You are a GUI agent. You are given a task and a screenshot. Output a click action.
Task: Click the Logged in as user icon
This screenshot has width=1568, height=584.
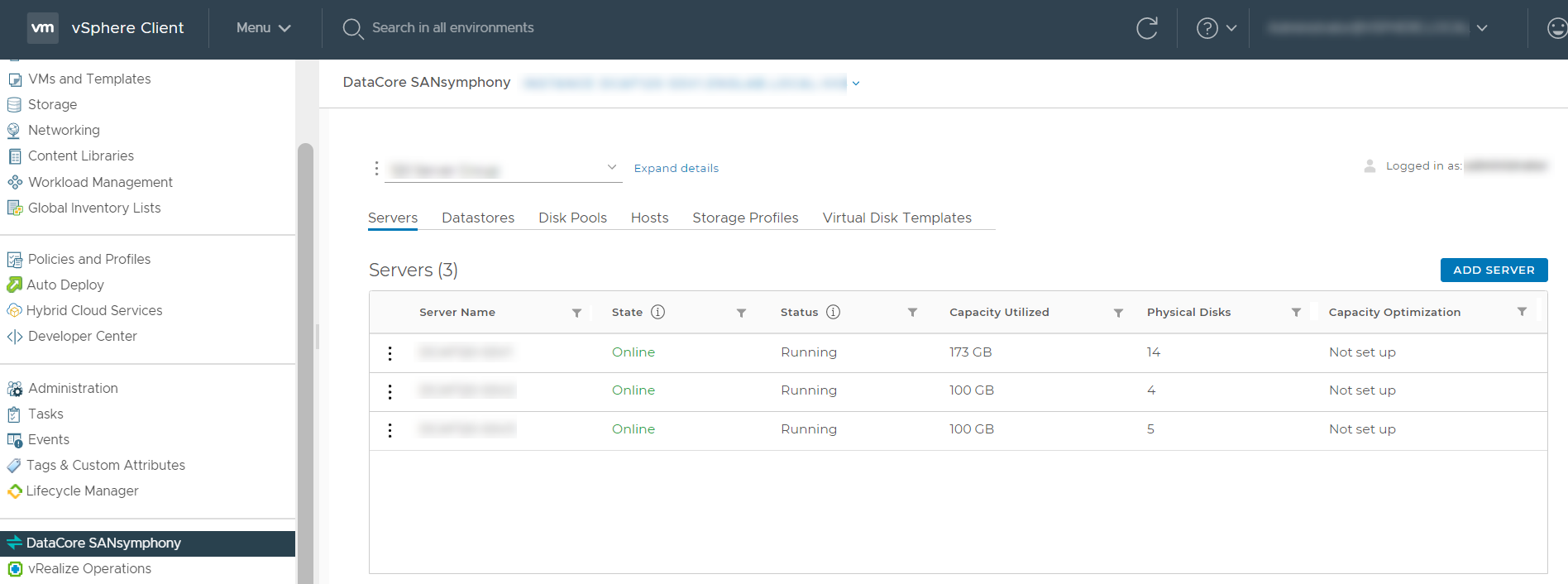1370,166
